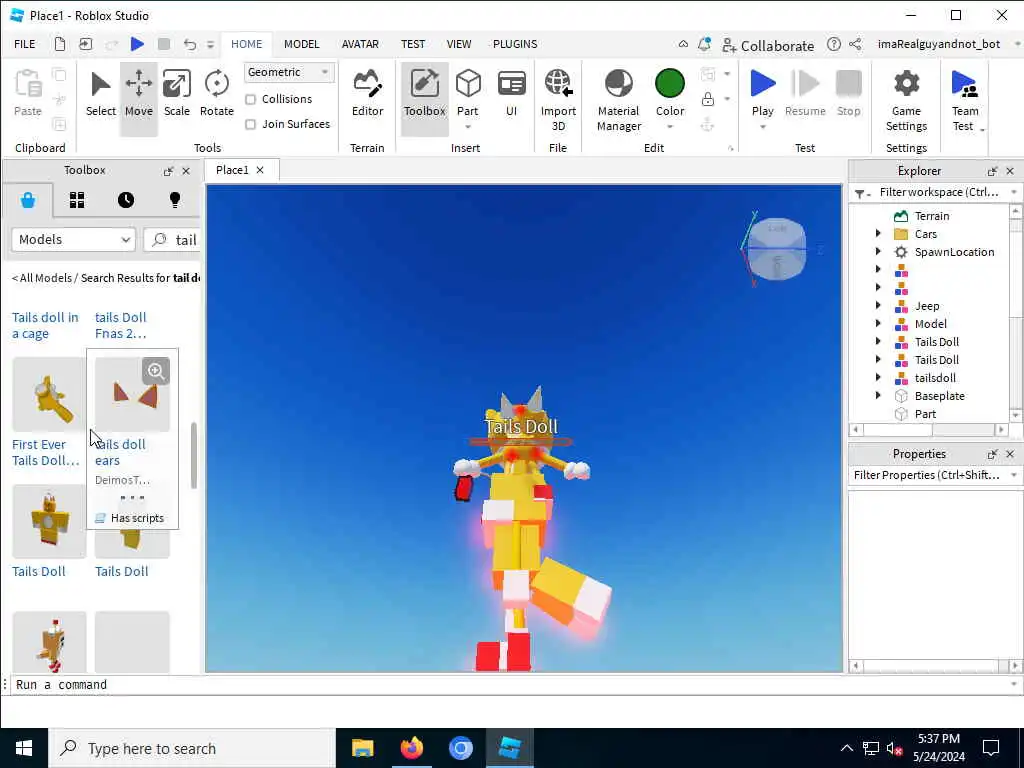
Task: Open the UI insert tool
Action: pos(511,95)
